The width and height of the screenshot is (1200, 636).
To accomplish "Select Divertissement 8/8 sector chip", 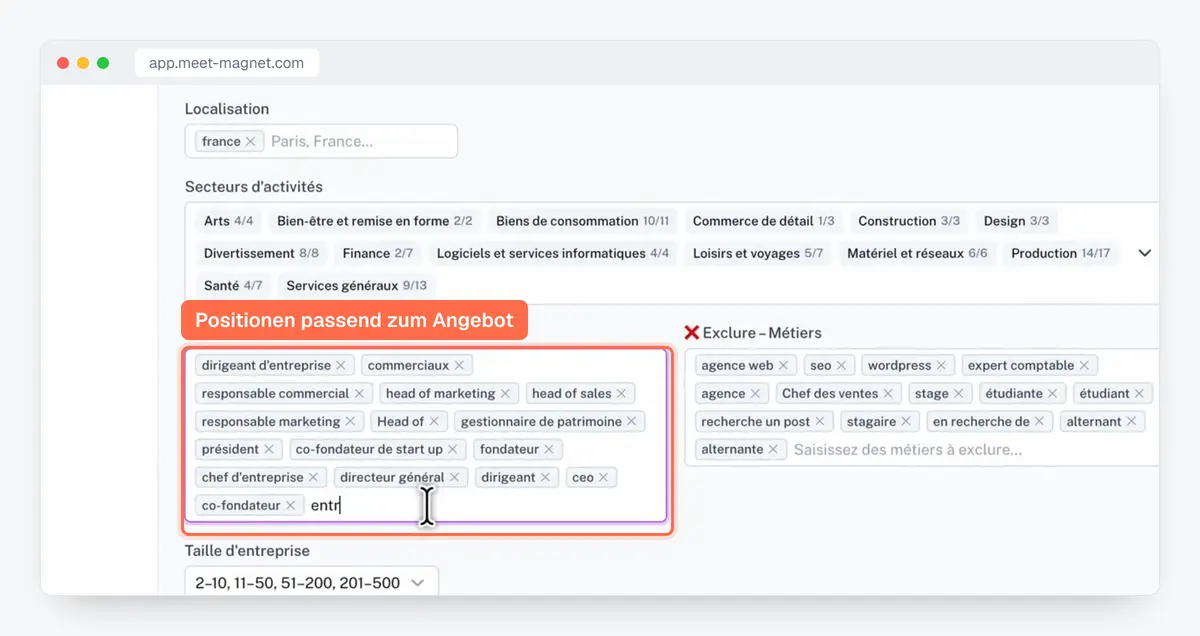I will click(x=261, y=253).
